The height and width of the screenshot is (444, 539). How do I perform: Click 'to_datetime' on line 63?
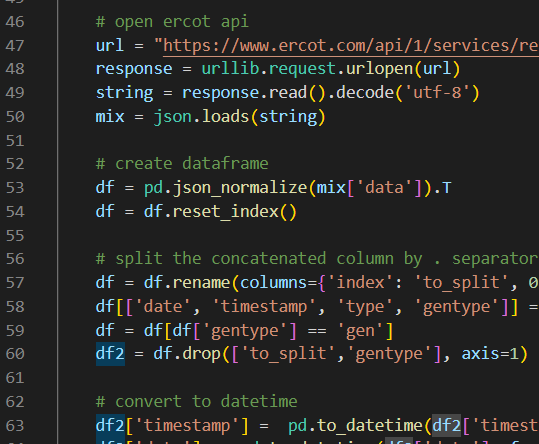[370, 426]
